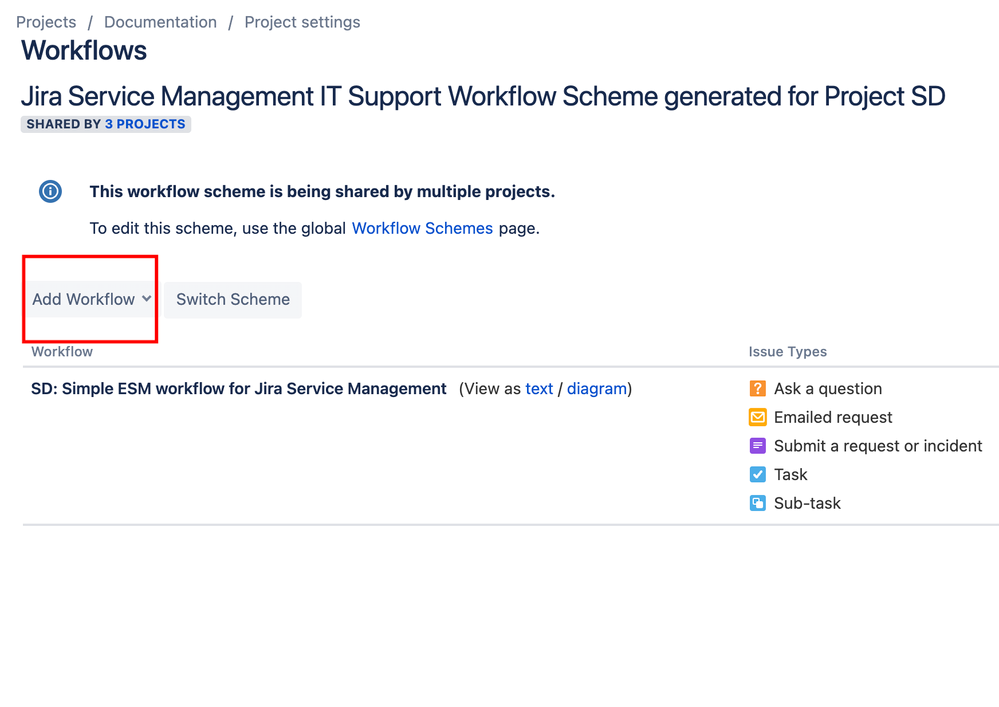Open the Add Workflow dropdown
This screenshot has height=707, width=999.
pos(90,299)
